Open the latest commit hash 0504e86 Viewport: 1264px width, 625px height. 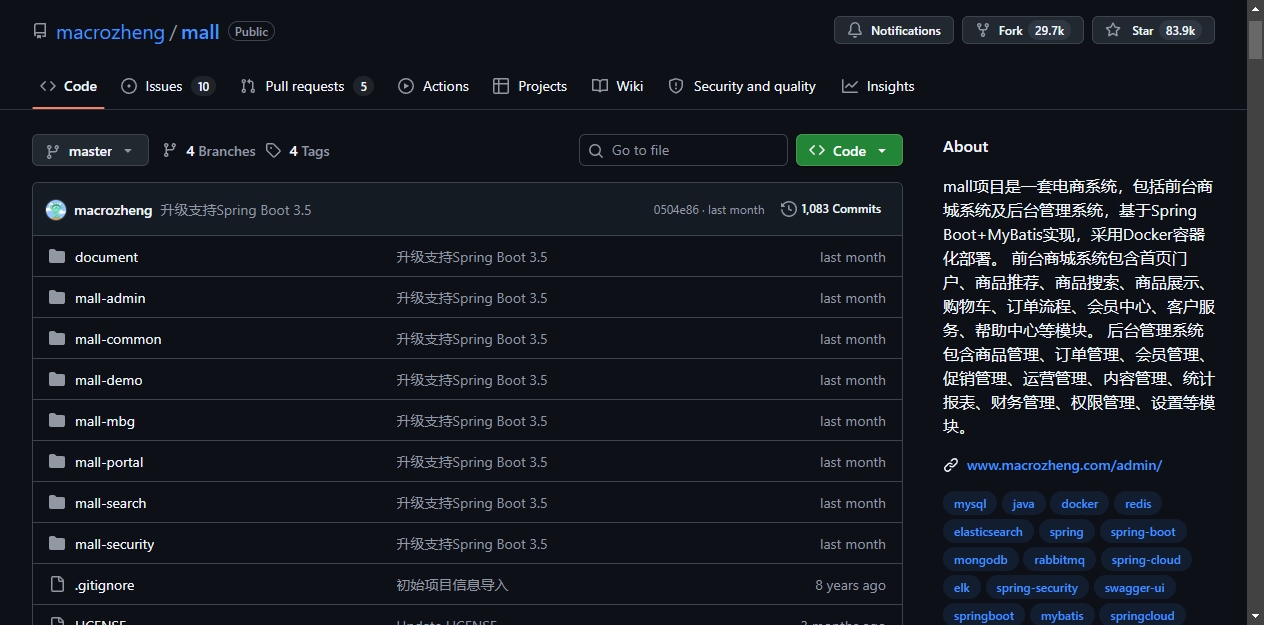click(676, 210)
